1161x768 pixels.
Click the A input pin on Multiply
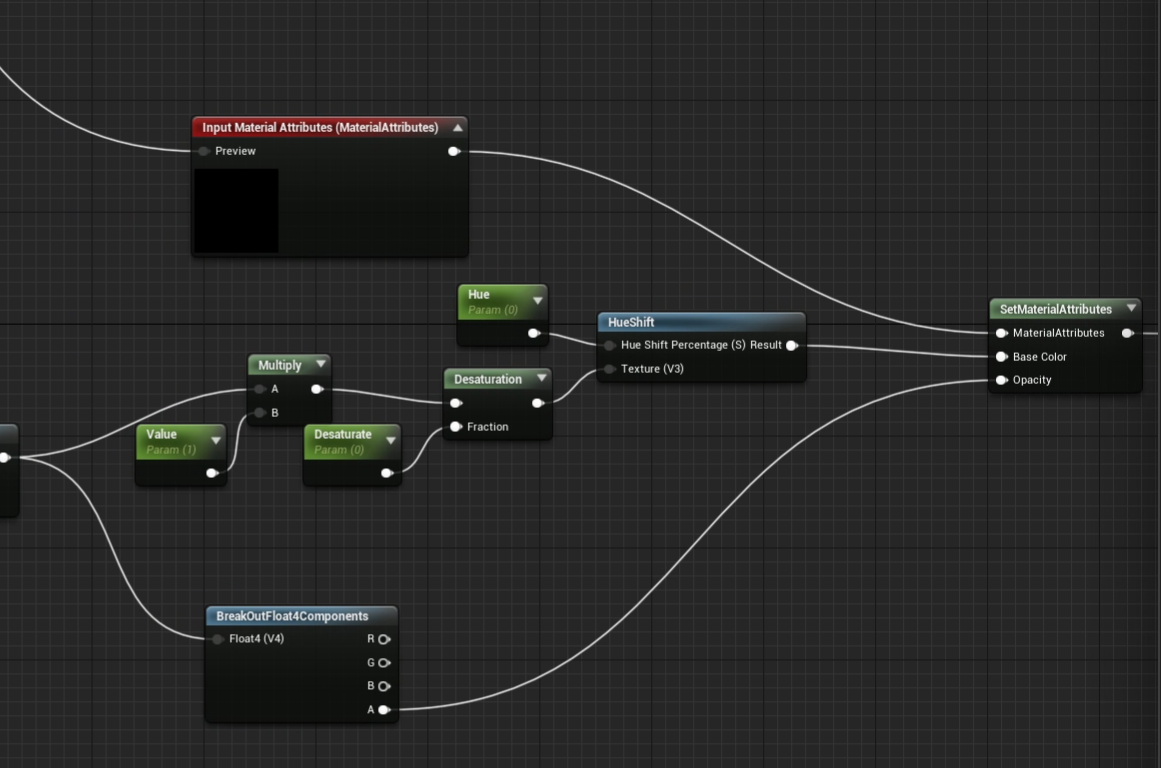coord(258,389)
